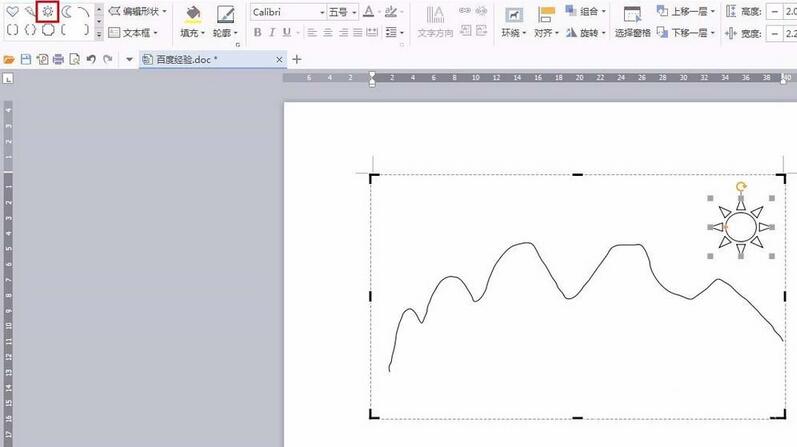Click the align (对齐) icon
This screenshot has height=447, width=797.
click(x=546, y=15)
